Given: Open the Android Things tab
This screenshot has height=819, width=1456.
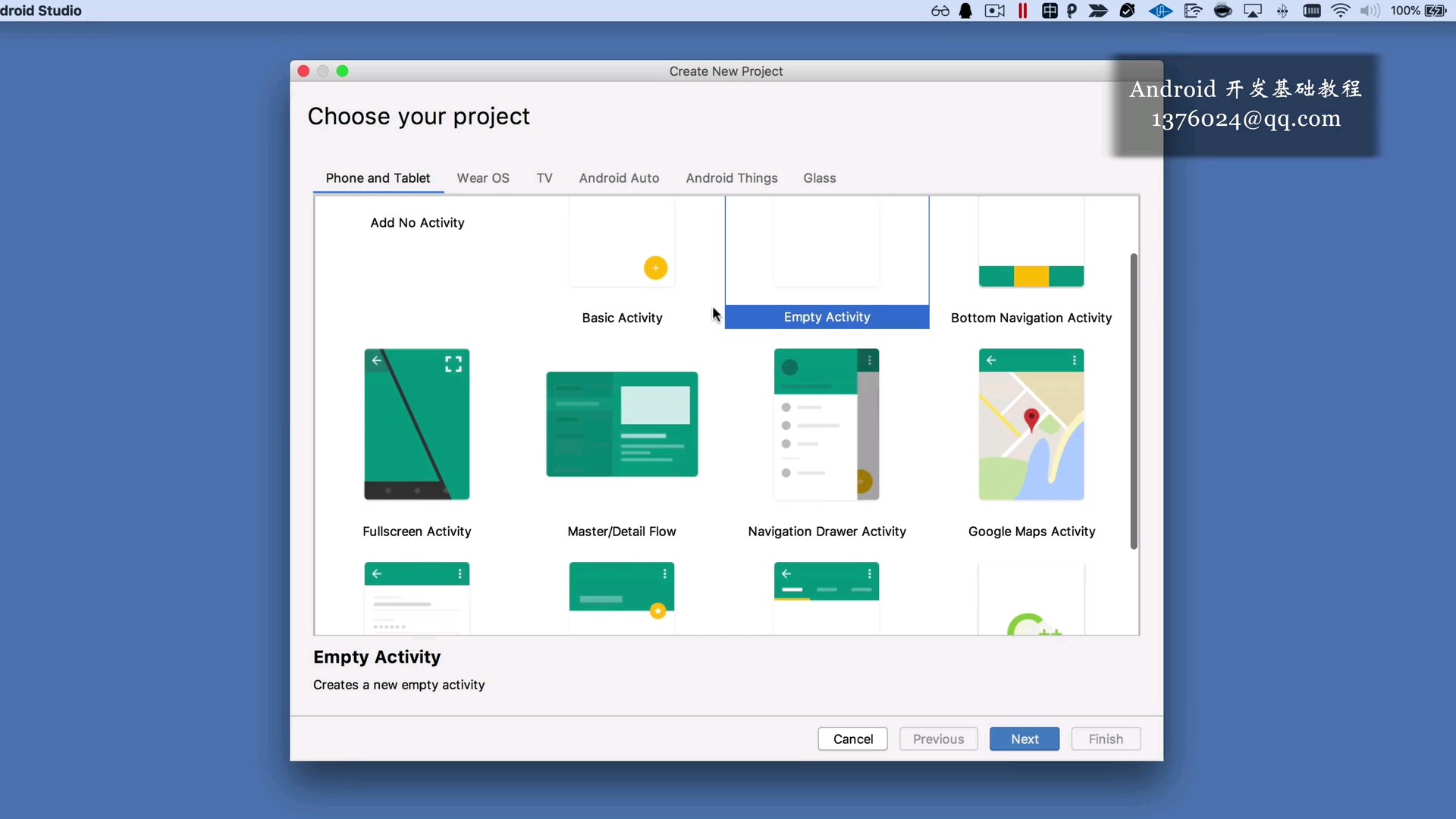Looking at the screenshot, I should pos(732,178).
